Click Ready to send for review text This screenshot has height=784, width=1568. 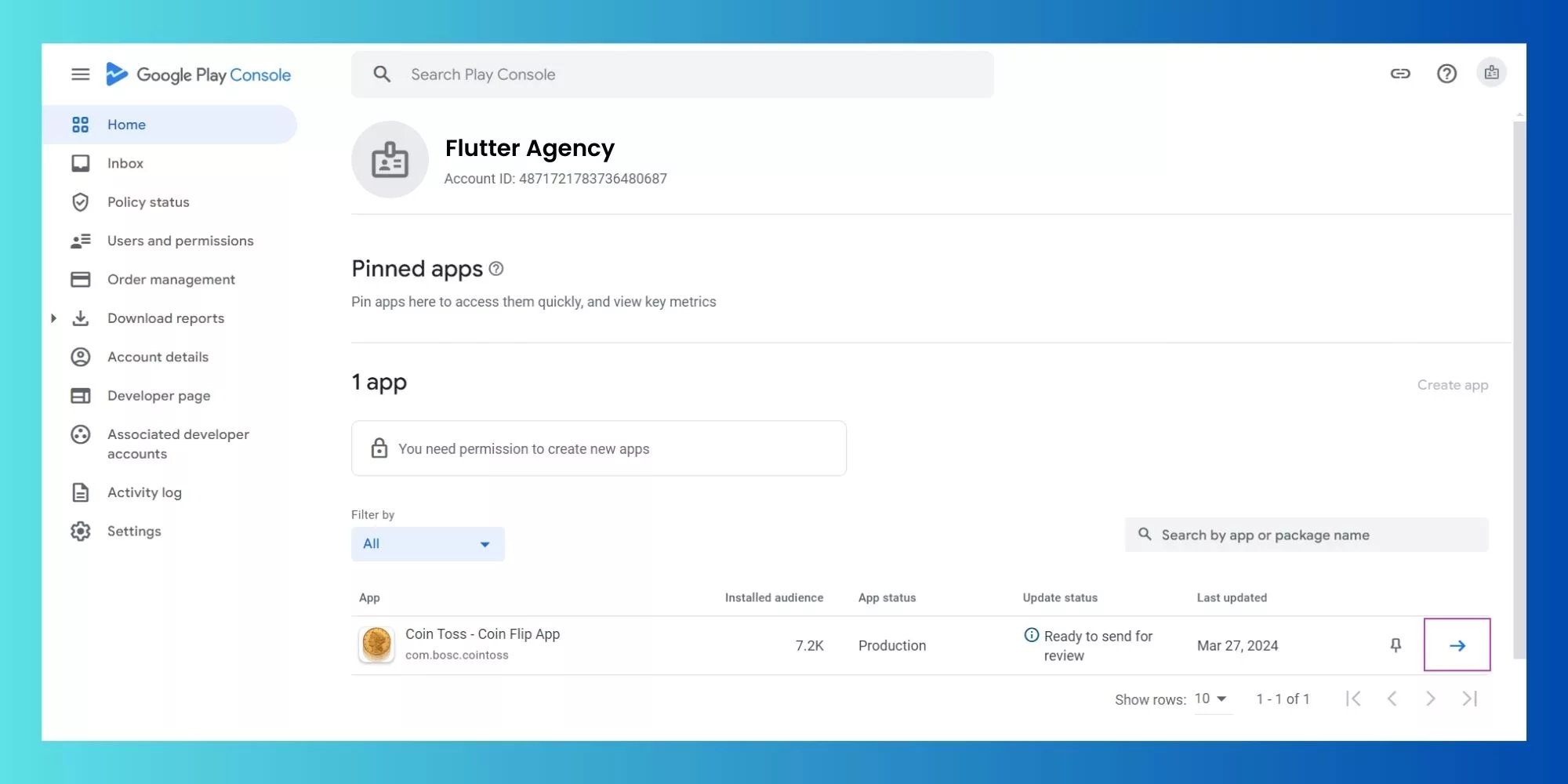point(1098,645)
